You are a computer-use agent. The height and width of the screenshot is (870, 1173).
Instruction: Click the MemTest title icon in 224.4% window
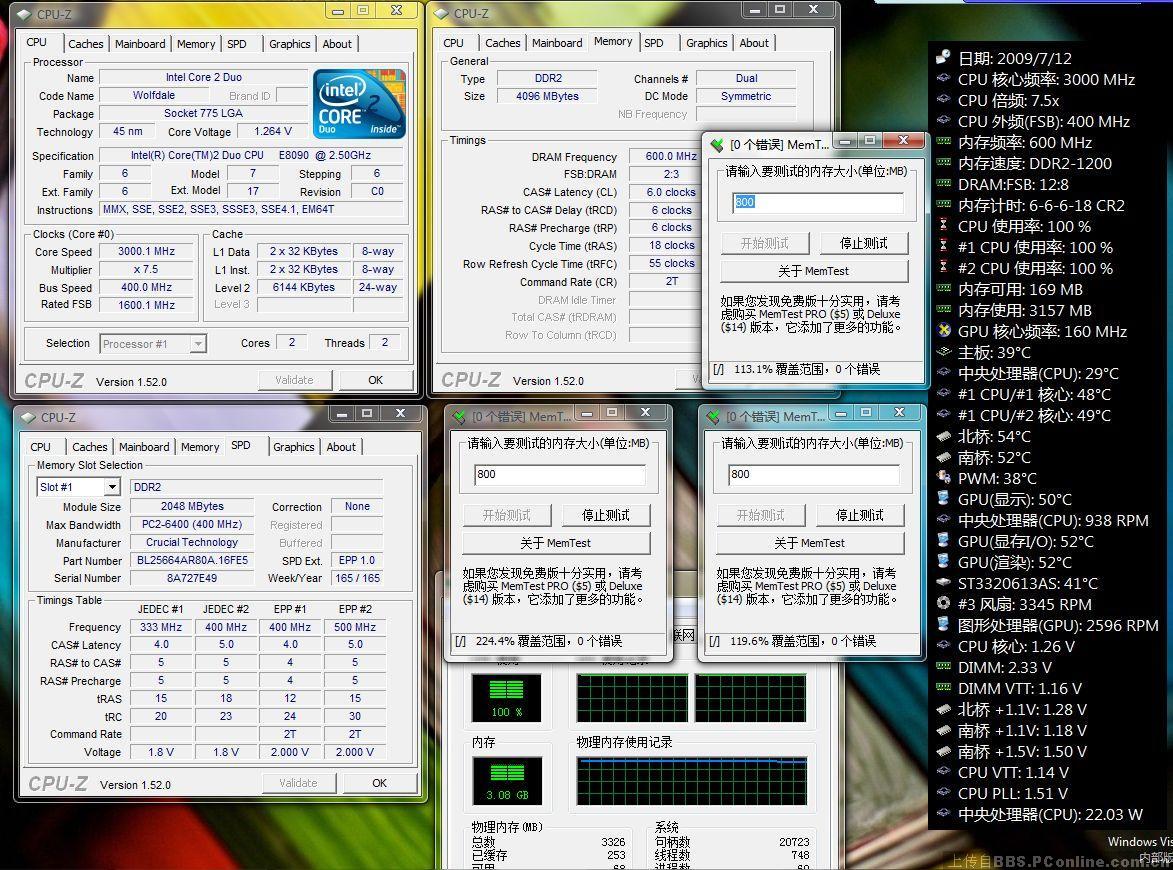coord(459,417)
